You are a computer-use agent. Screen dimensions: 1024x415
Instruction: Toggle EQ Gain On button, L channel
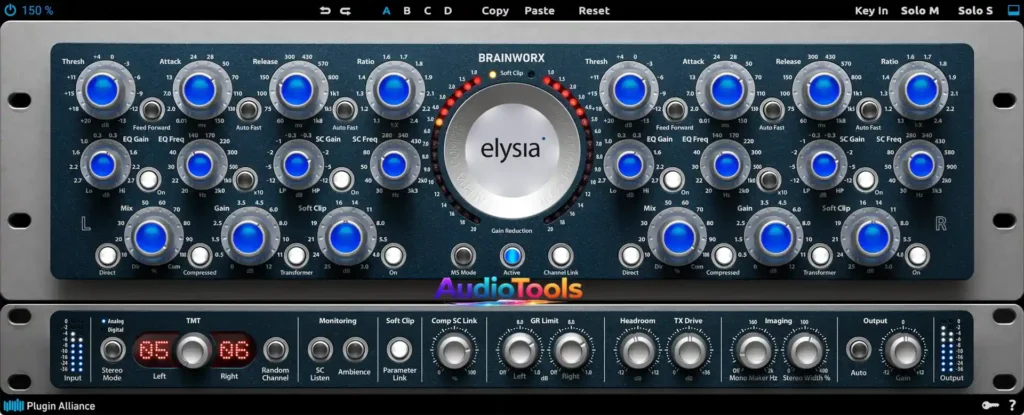(149, 179)
